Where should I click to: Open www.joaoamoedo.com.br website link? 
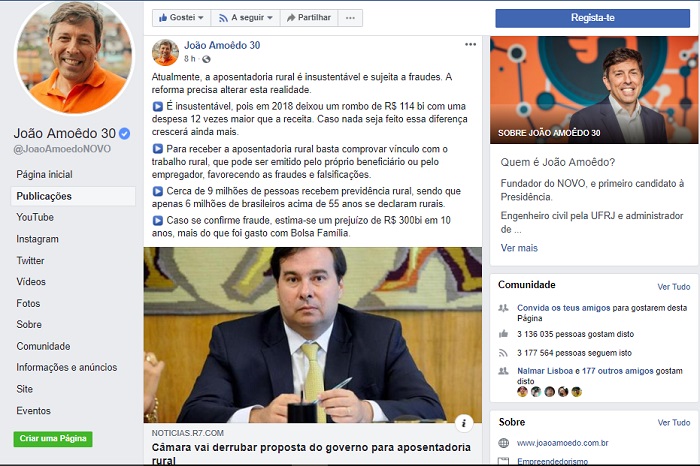tap(562, 443)
